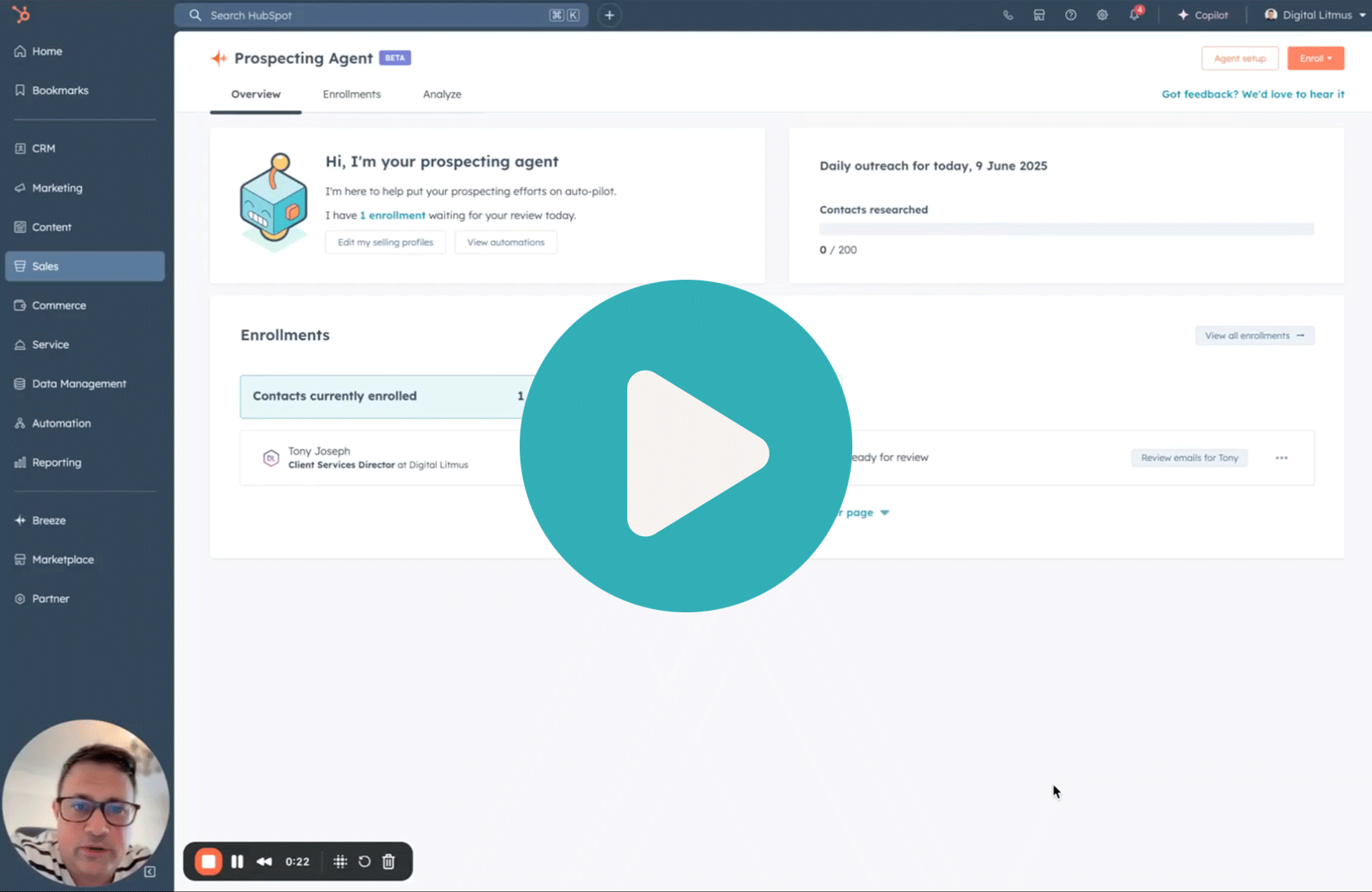Collapse the sidebar with bottom arrow icon
1372x892 pixels.
150,871
